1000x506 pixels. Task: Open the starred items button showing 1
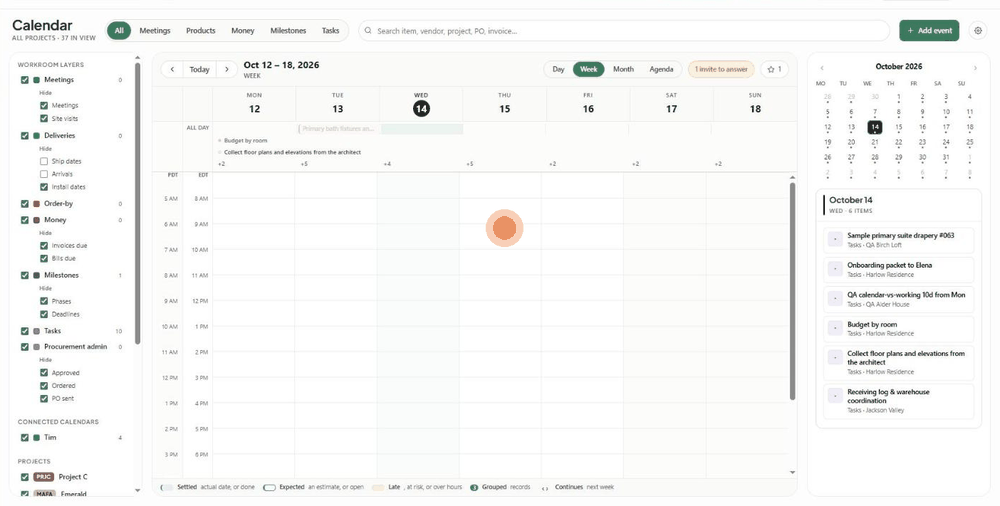(x=774, y=69)
